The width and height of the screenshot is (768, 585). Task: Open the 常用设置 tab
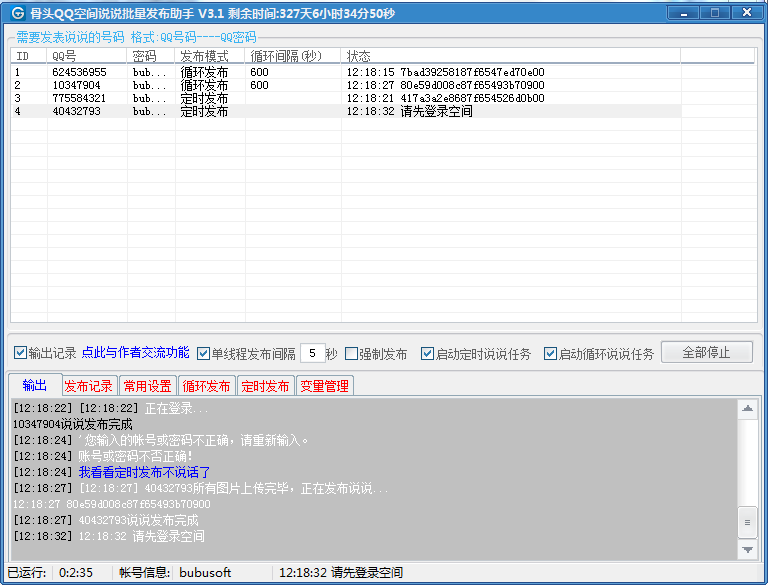pyautogui.click(x=147, y=386)
